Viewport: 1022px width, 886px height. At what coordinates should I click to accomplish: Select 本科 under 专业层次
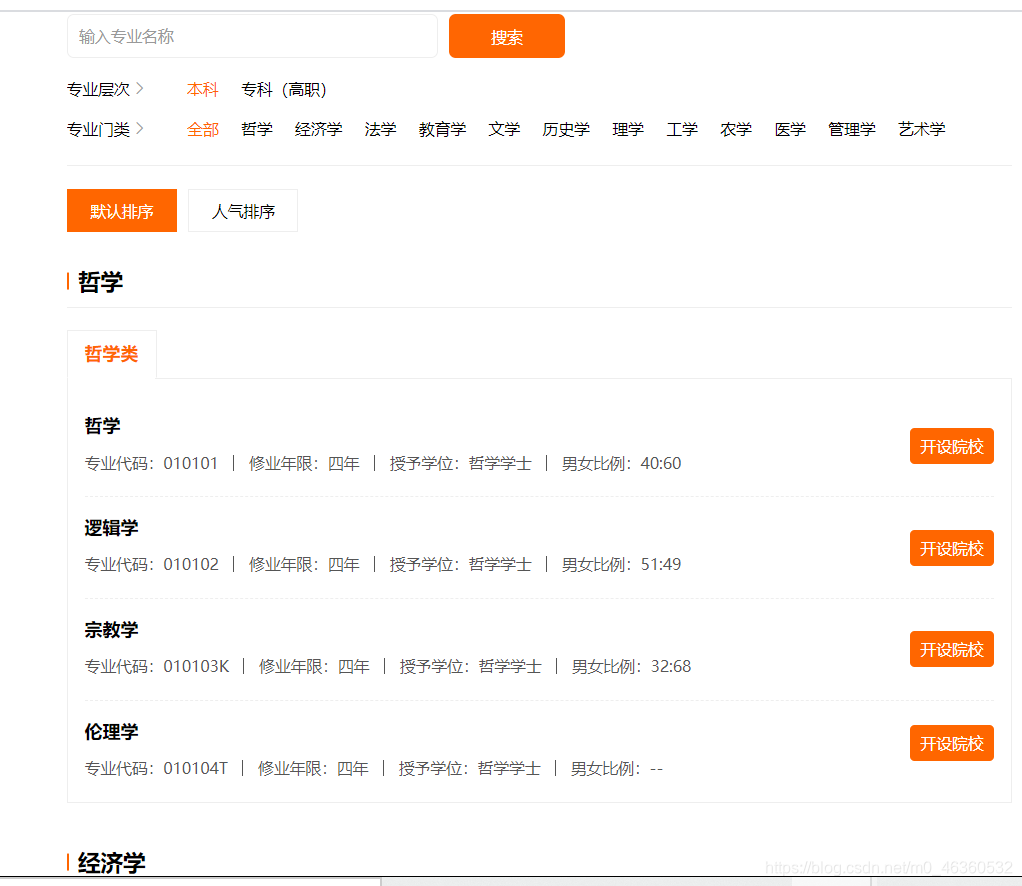pyautogui.click(x=203, y=89)
